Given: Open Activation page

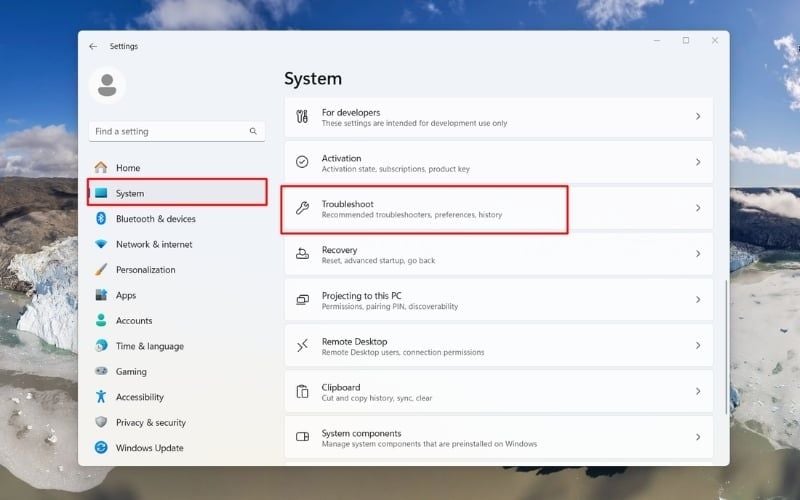Looking at the screenshot, I should coord(498,162).
